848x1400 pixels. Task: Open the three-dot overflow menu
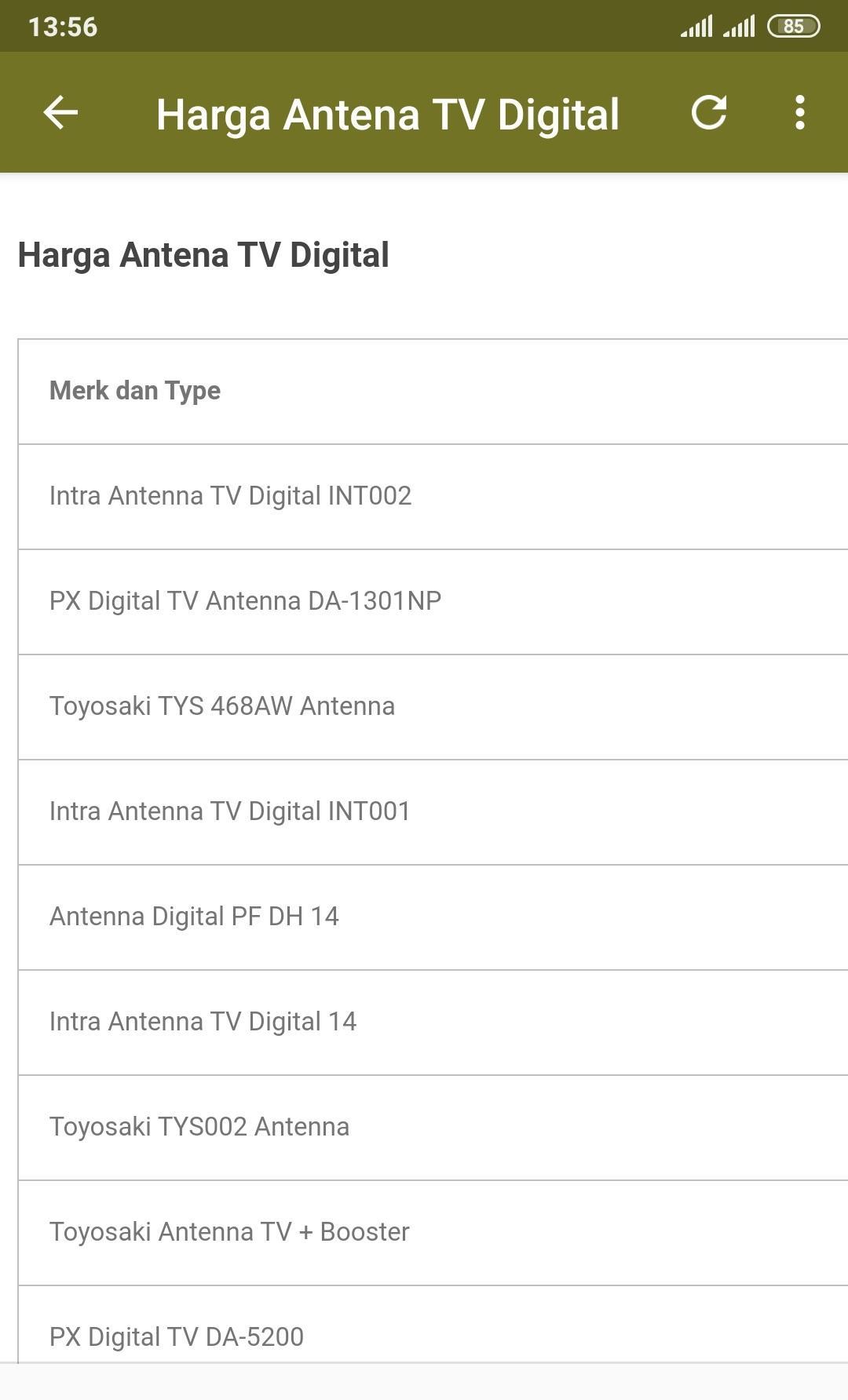pyautogui.click(x=799, y=112)
